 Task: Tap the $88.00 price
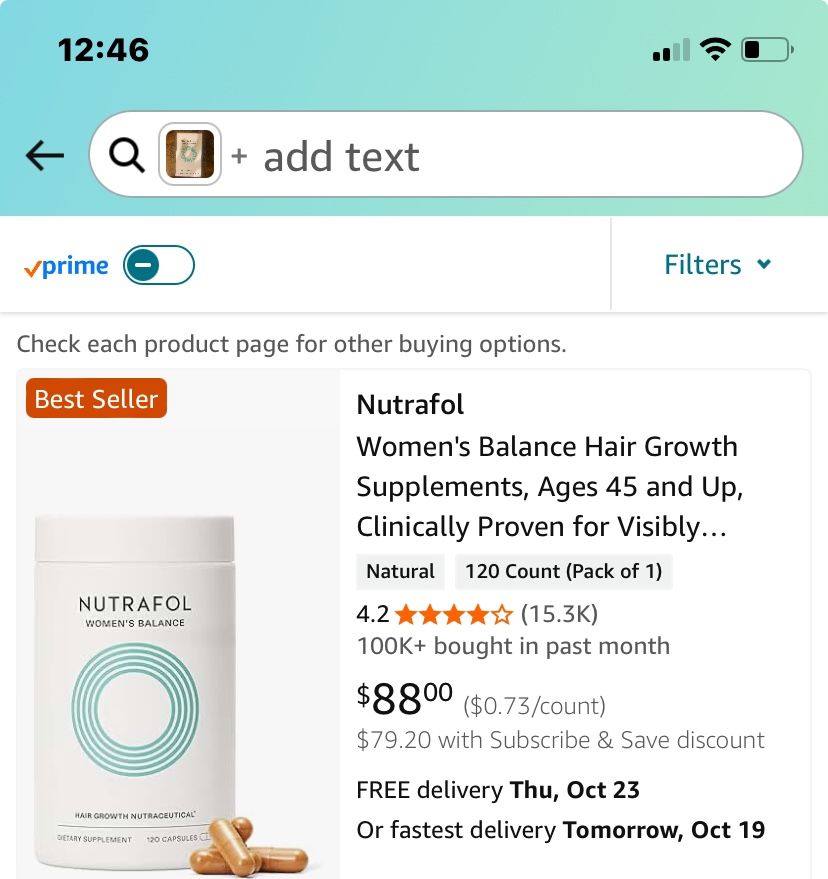tap(405, 699)
